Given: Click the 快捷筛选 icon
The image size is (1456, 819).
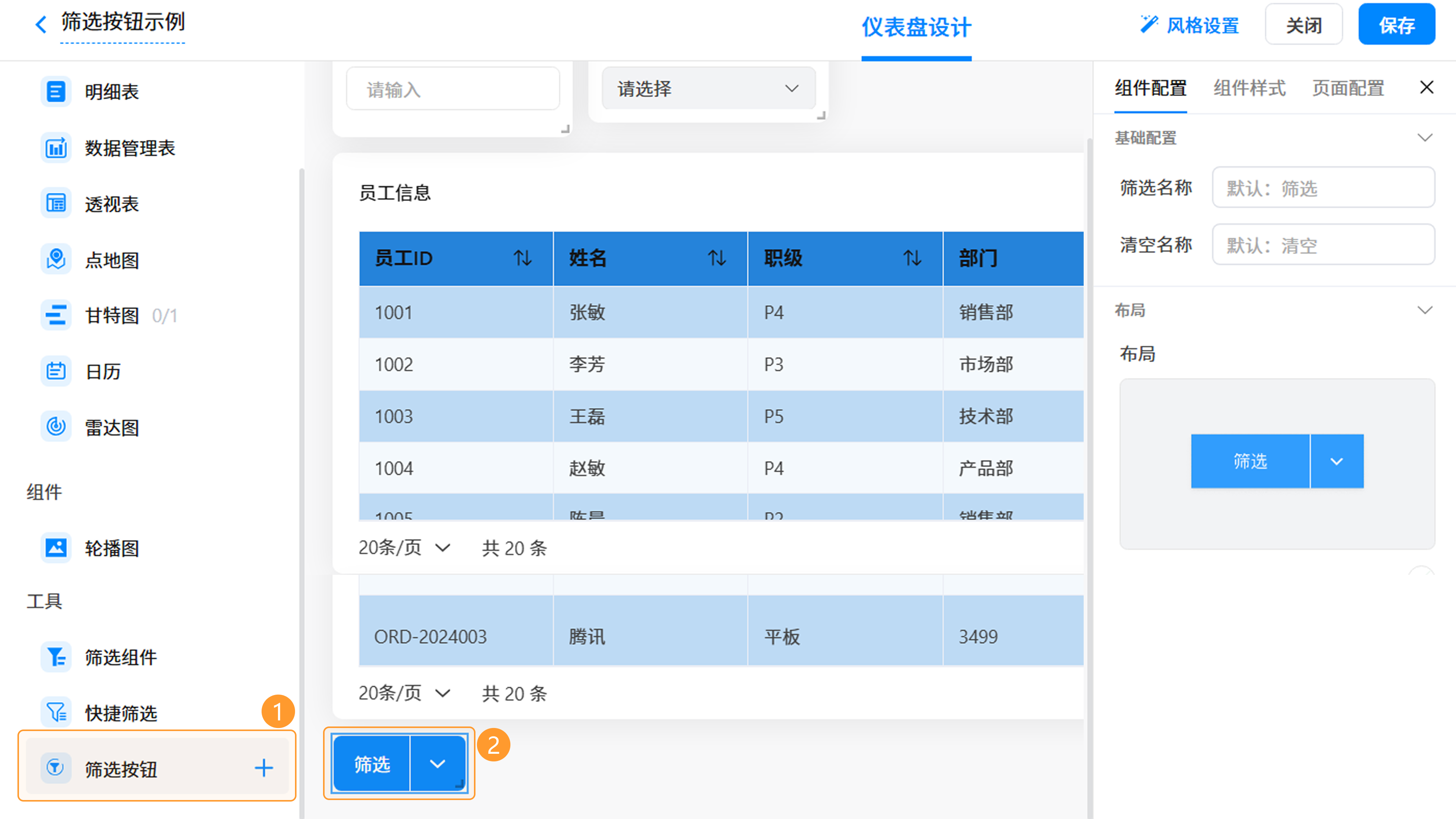Looking at the screenshot, I should pos(56,713).
